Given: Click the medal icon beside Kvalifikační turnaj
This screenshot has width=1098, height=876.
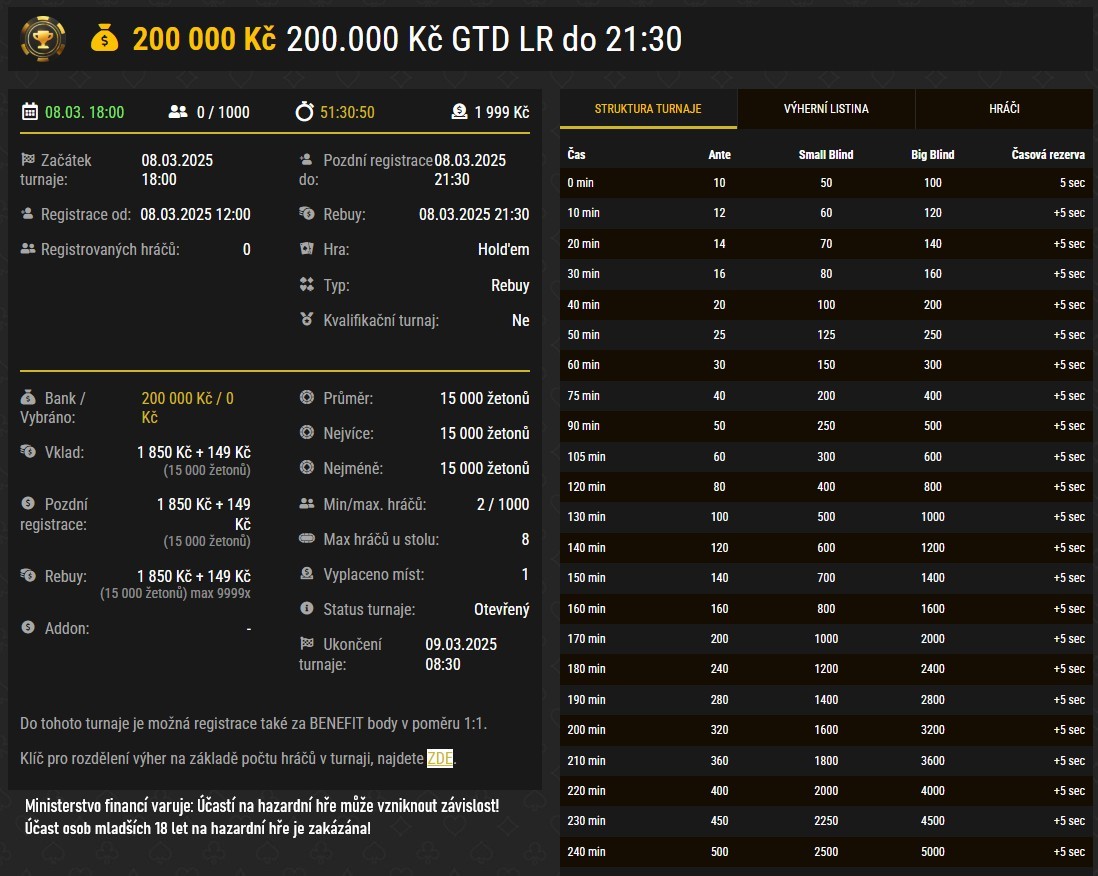Looking at the screenshot, I should [x=307, y=319].
